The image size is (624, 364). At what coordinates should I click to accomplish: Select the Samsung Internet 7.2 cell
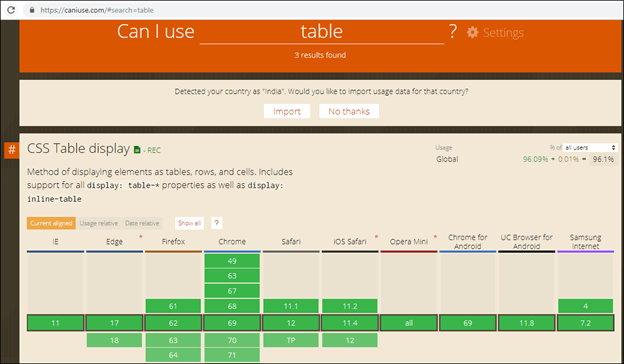point(585,323)
